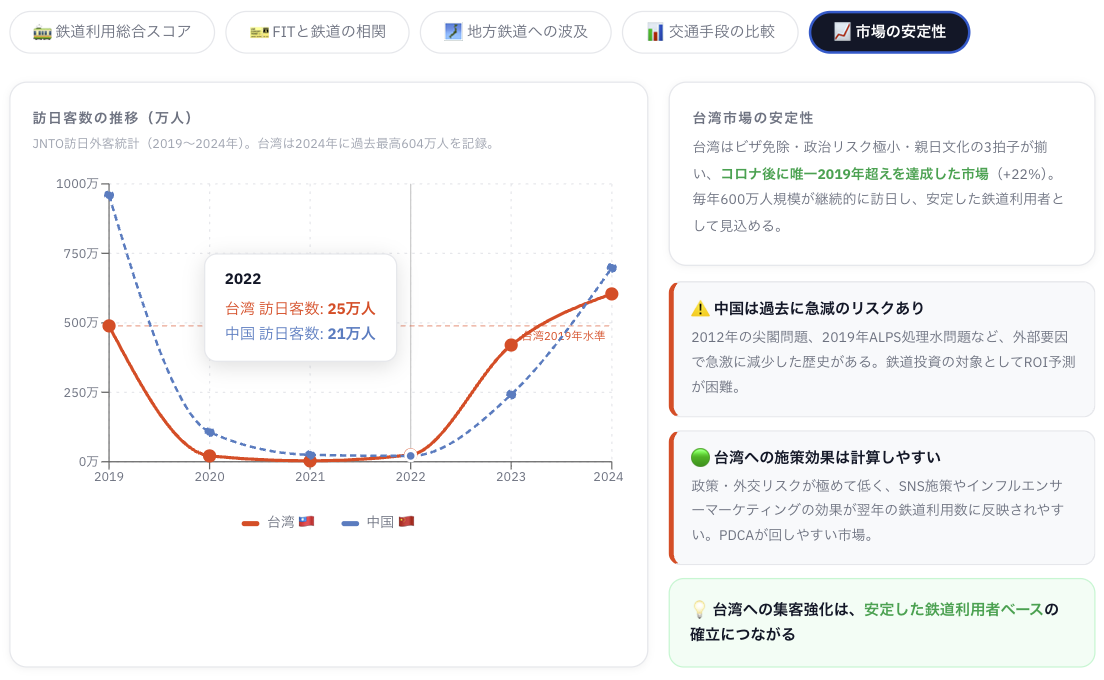Click the green 安定した鉄道利用者ベース highlighted text
The width and height of the screenshot is (1104, 680).
click(953, 609)
